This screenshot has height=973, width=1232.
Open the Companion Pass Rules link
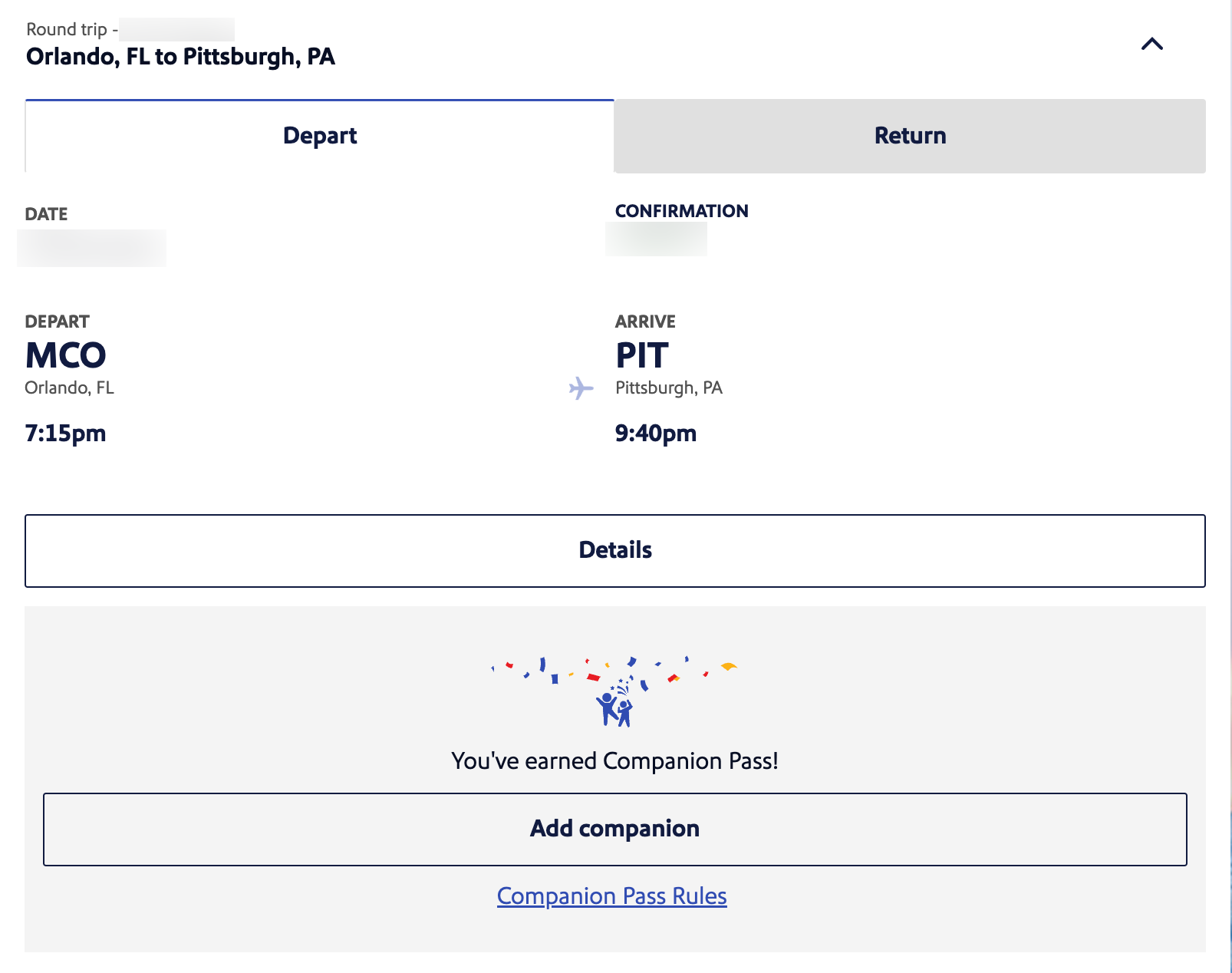tap(611, 895)
